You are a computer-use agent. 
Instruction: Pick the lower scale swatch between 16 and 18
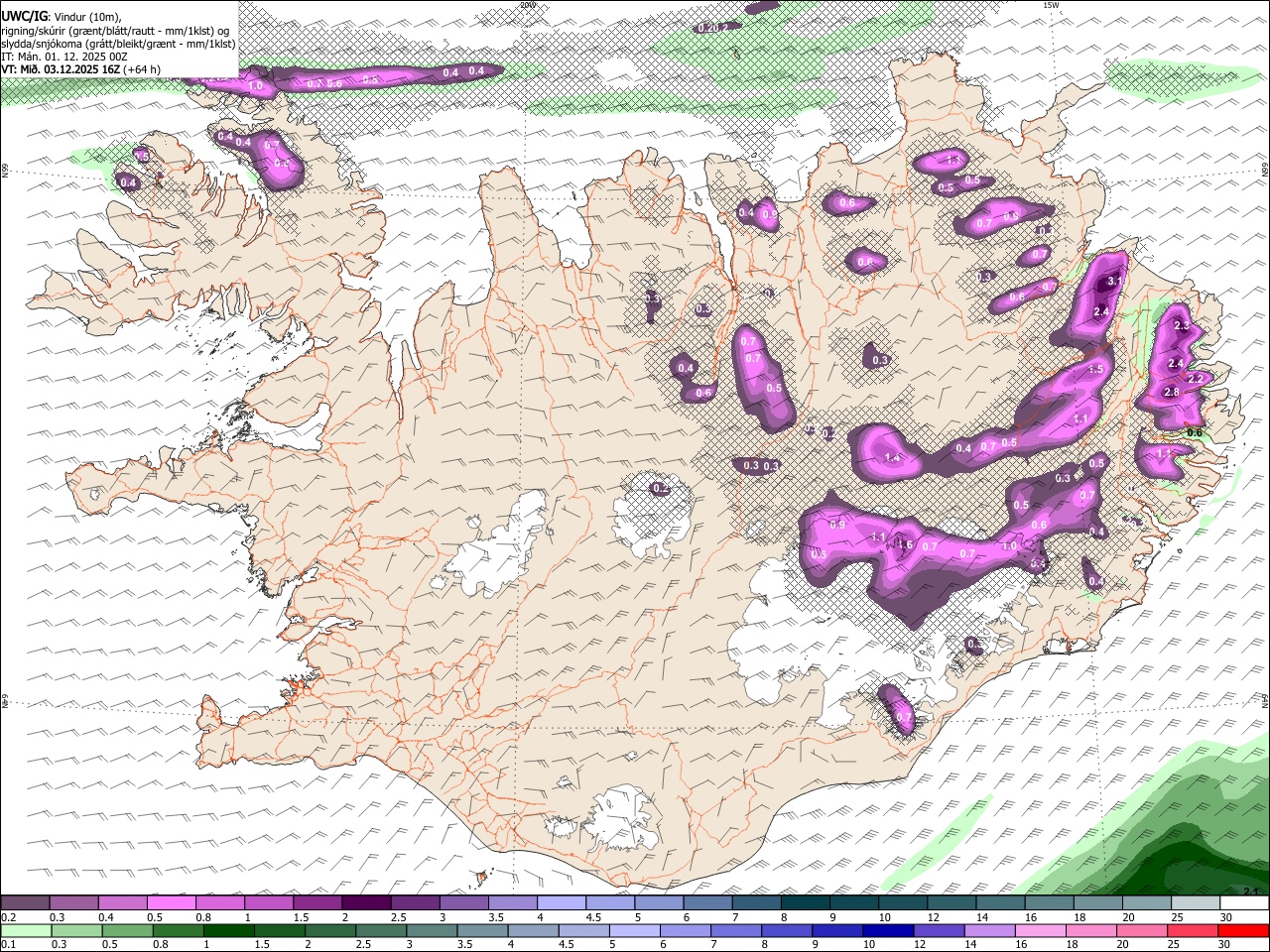click(x=1042, y=931)
